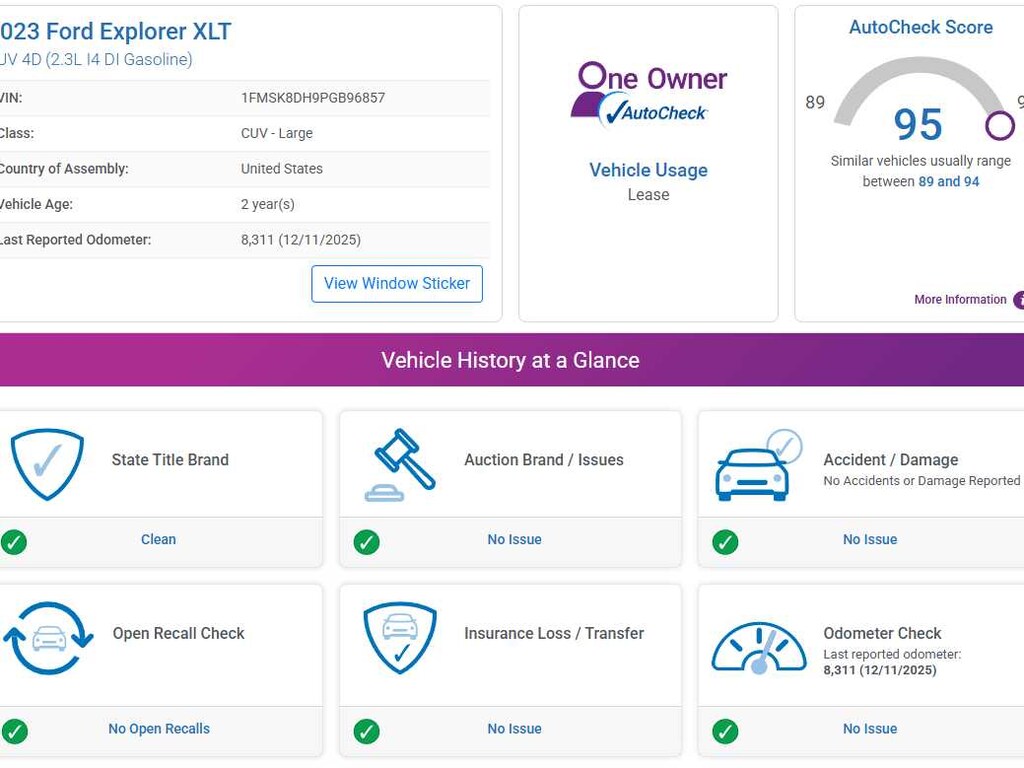Click the Insurance Loss shield car icon

click(x=400, y=637)
